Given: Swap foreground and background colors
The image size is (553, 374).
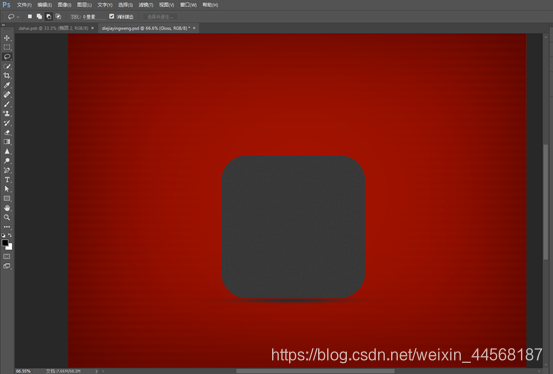Looking at the screenshot, I should [x=10, y=235].
